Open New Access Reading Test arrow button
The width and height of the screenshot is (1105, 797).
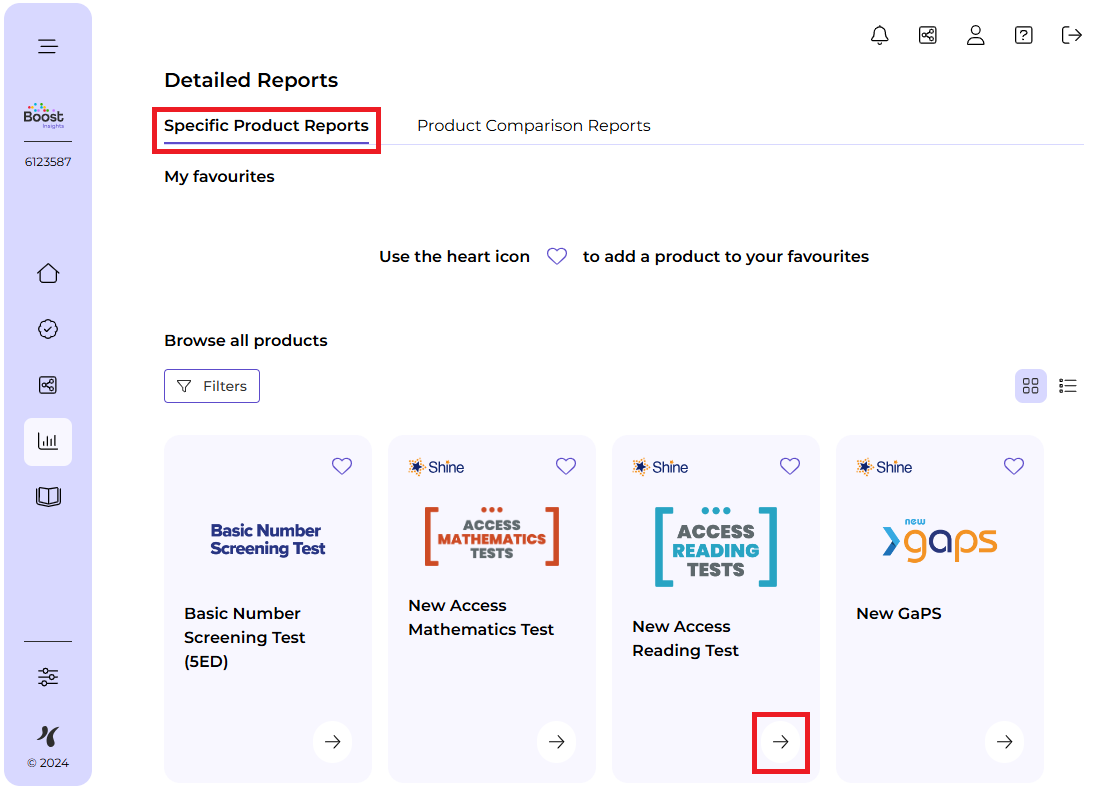click(781, 742)
